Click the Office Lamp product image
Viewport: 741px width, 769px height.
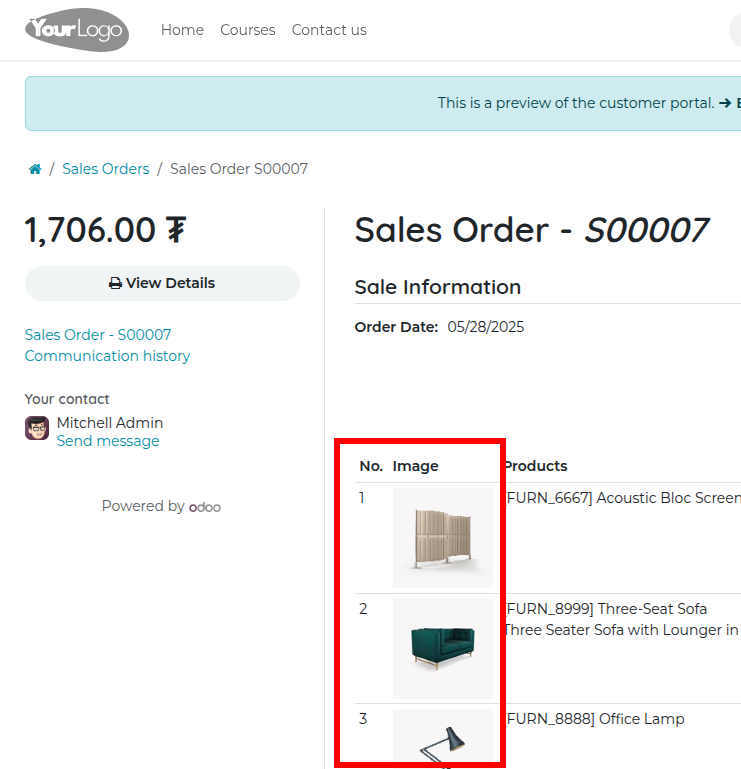point(442,738)
